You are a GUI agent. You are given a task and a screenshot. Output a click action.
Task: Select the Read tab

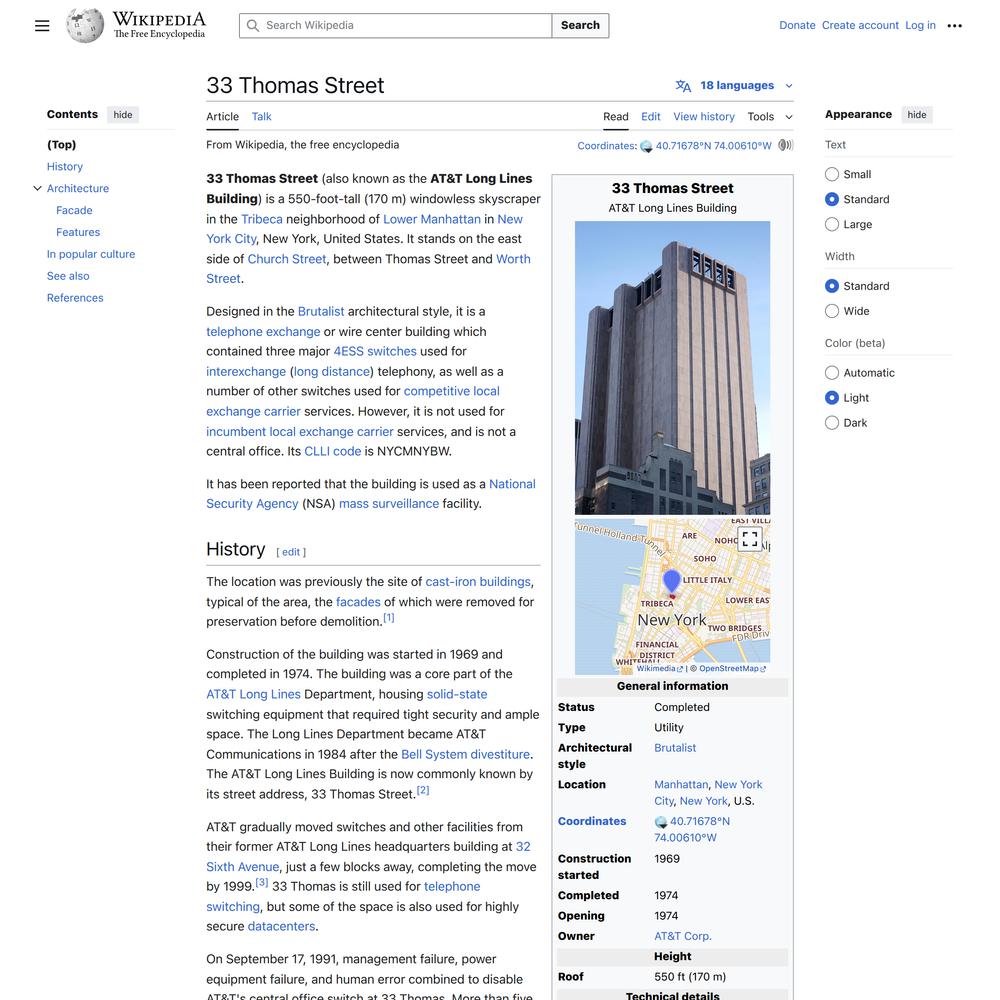click(x=615, y=117)
